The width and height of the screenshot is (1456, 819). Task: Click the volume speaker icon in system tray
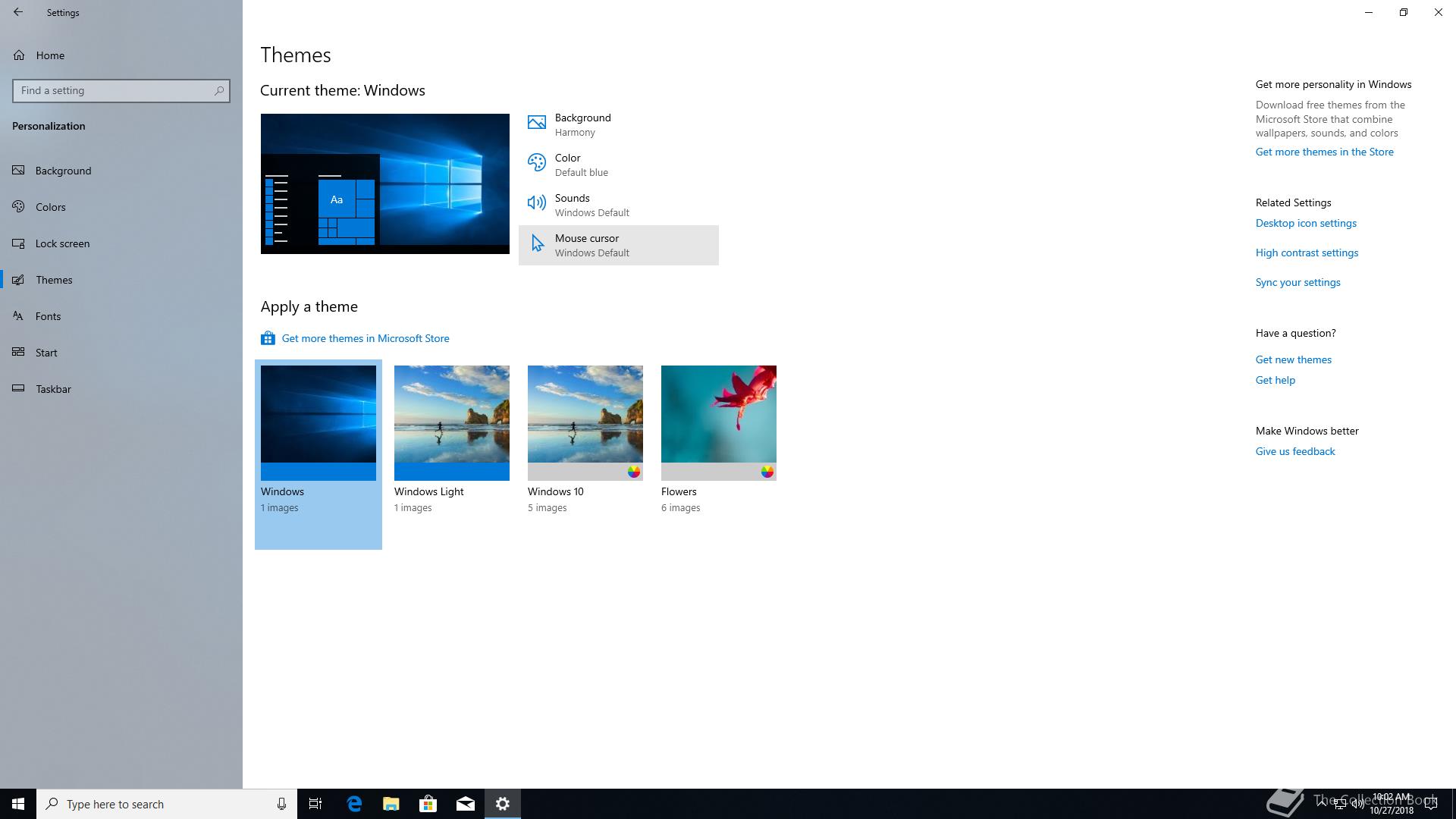(1358, 804)
